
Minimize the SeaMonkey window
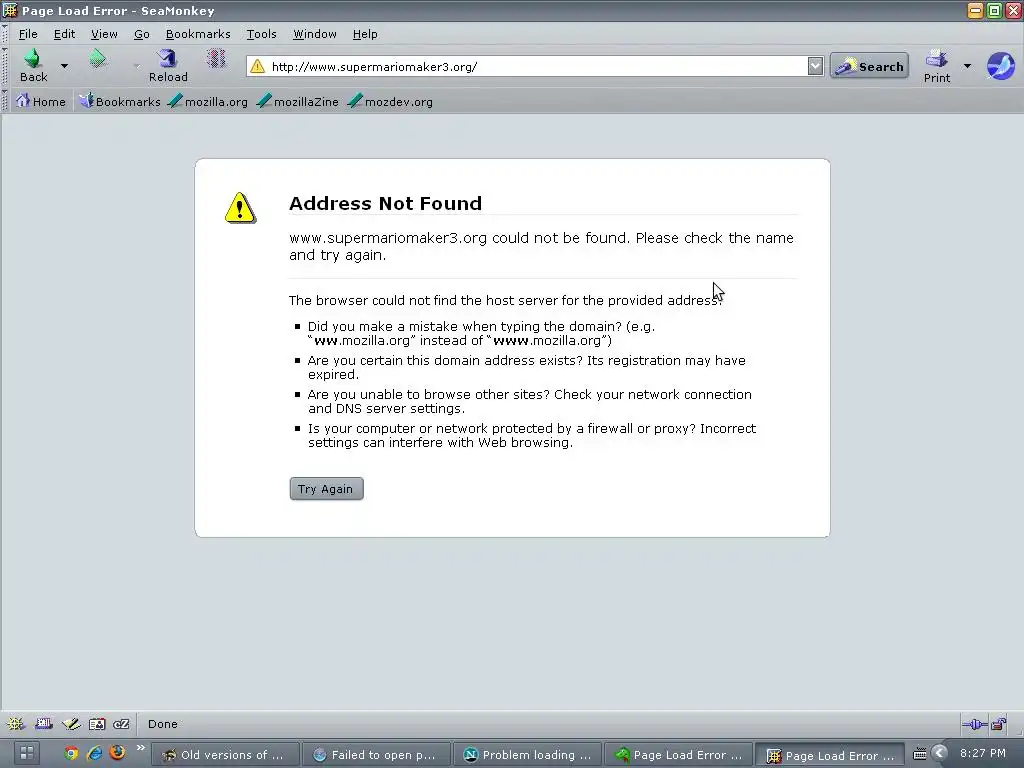975,10
